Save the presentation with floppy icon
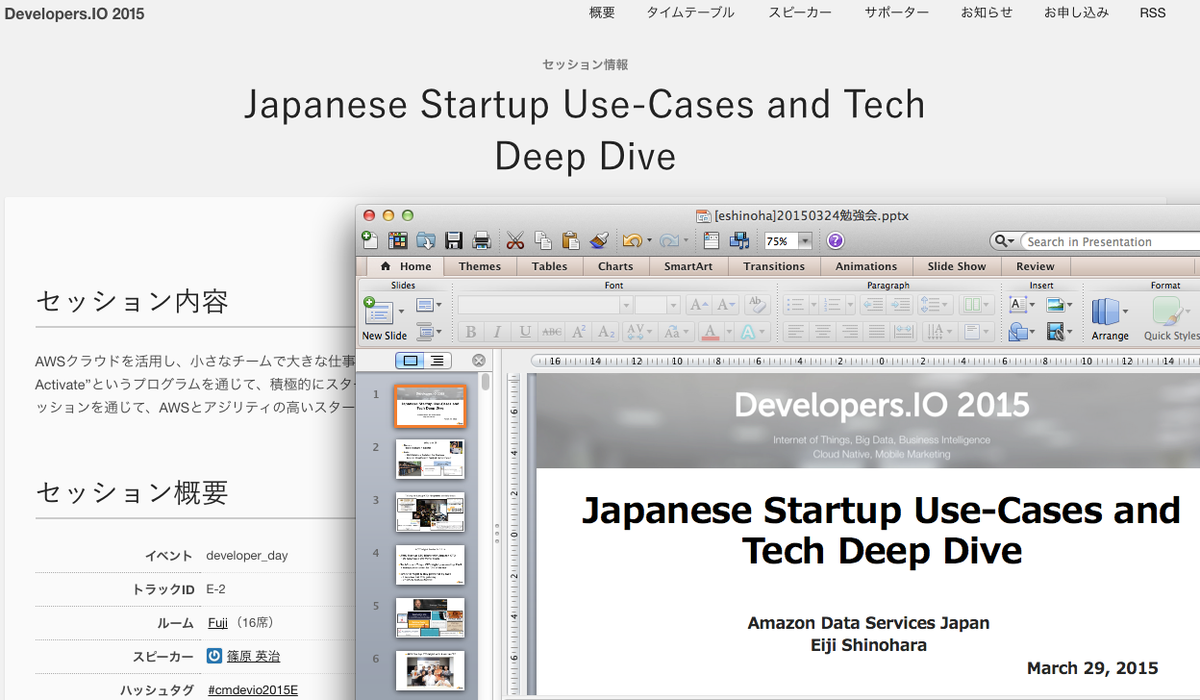 (x=454, y=240)
